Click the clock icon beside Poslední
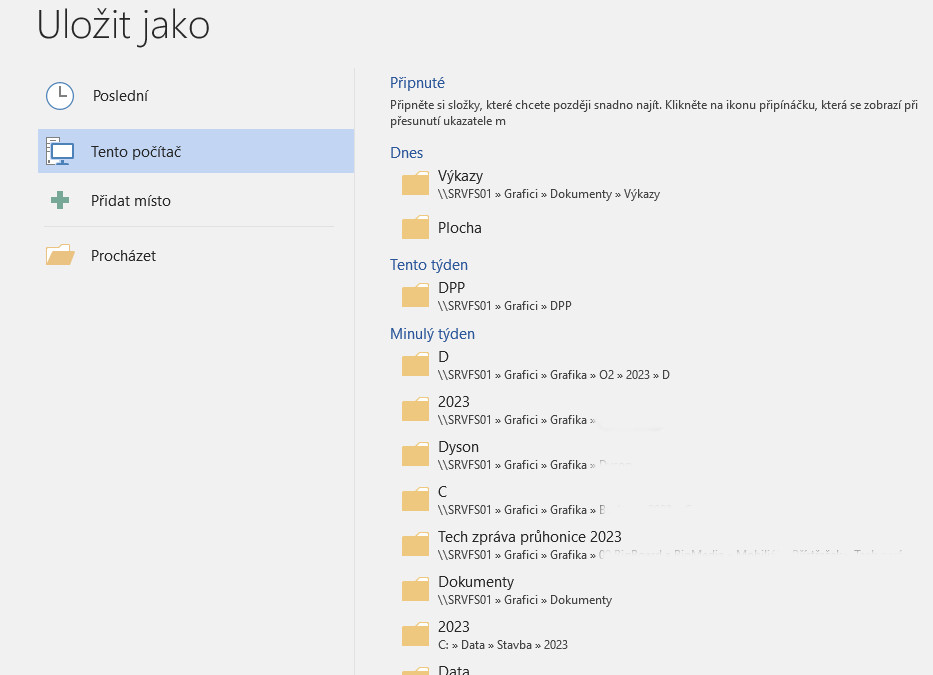Image resolution: width=933 pixels, height=675 pixels. point(60,96)
